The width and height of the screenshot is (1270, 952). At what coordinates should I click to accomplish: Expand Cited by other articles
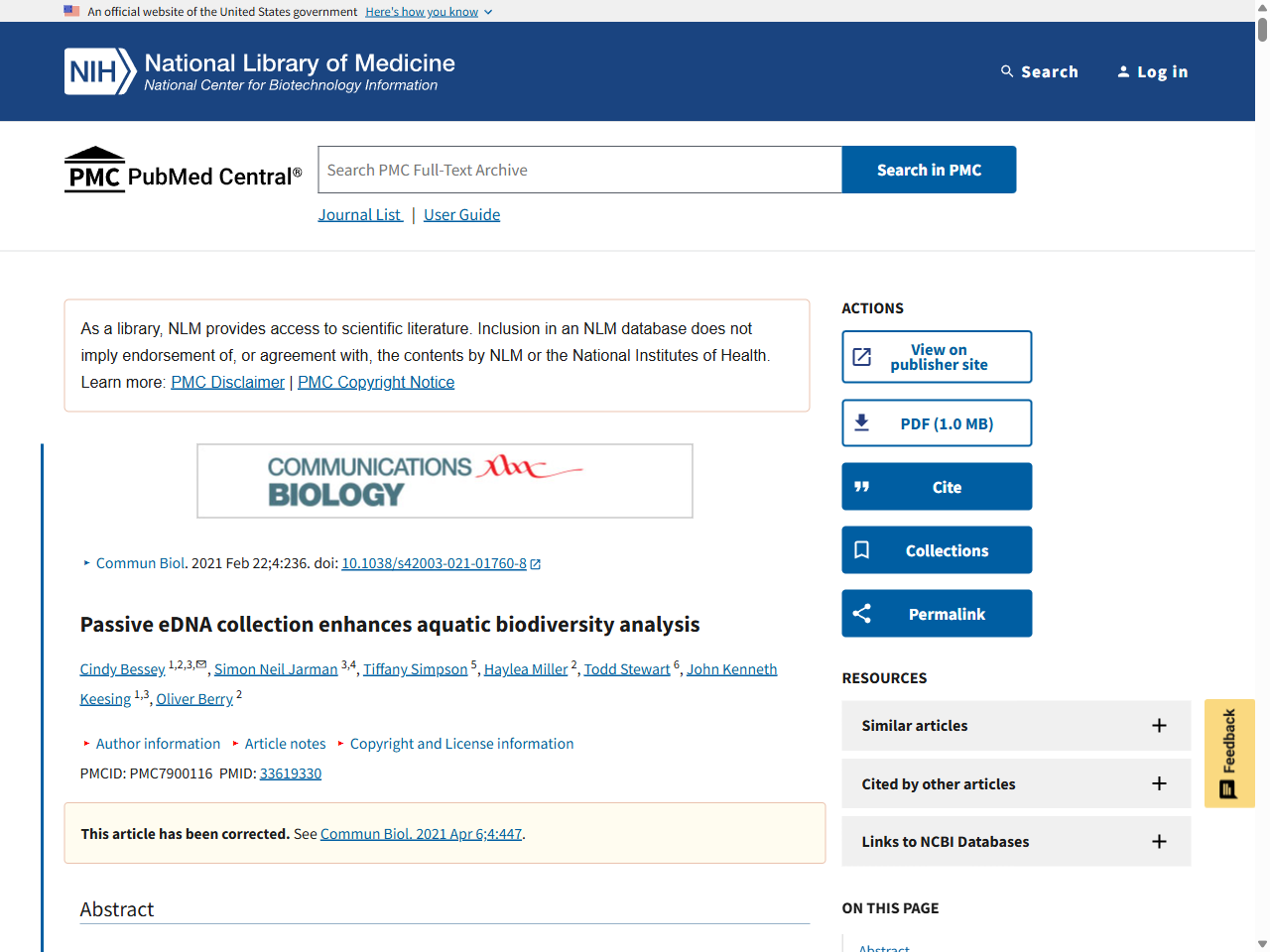[1015, 784]
